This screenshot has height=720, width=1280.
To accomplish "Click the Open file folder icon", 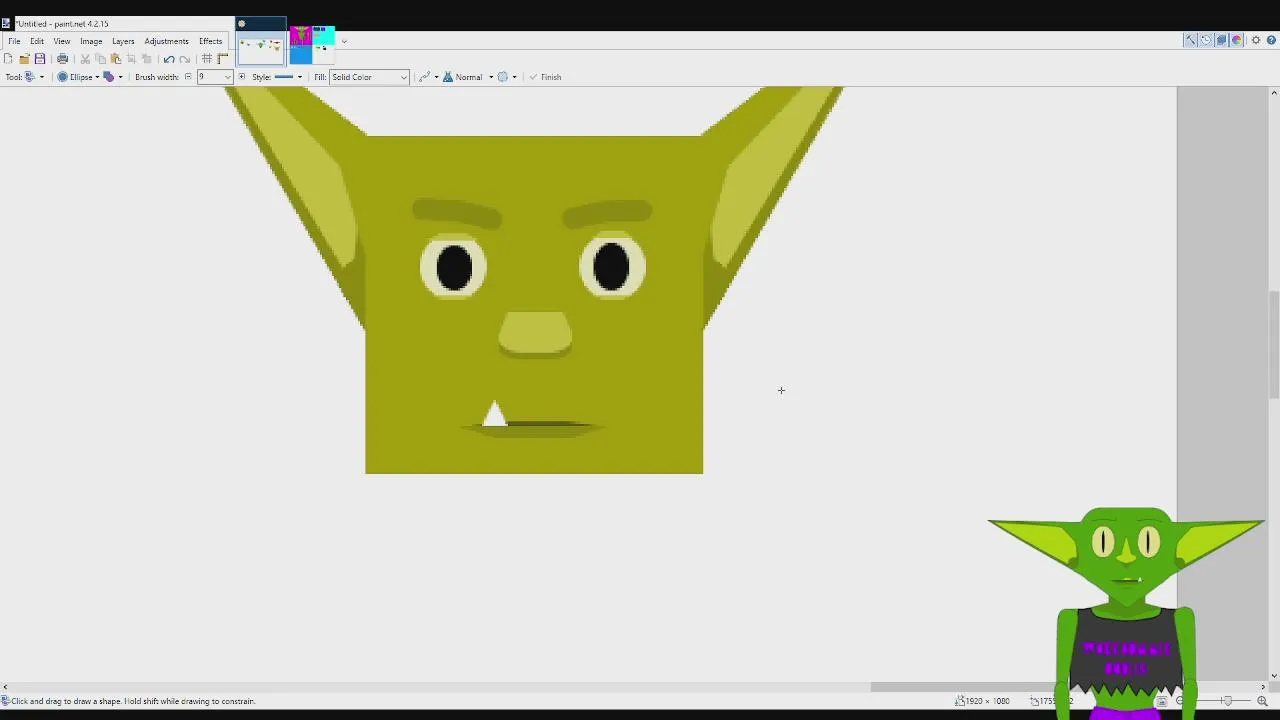I will 24,59.
